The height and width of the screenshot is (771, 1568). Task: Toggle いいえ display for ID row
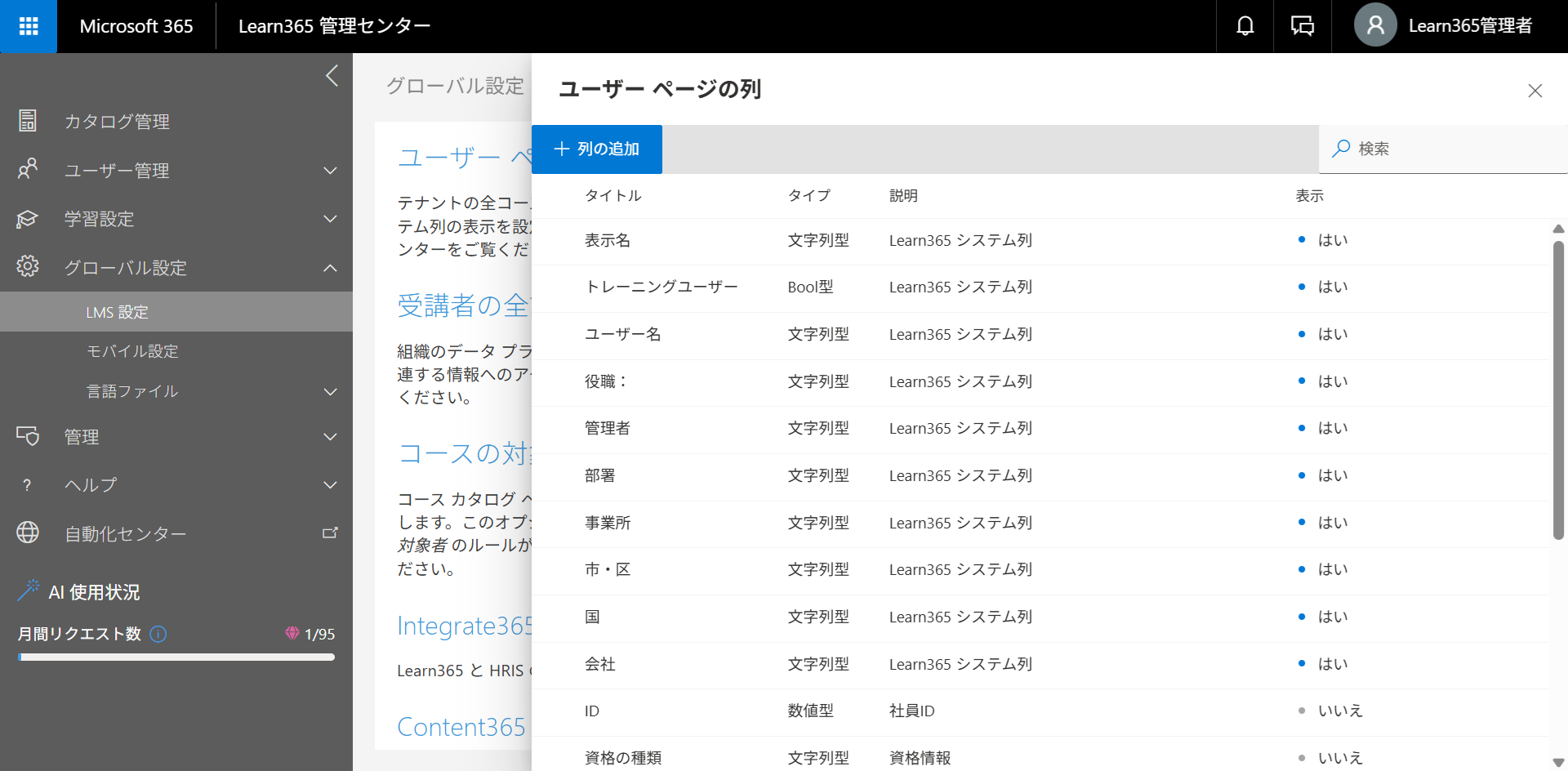pos(1330,711)
